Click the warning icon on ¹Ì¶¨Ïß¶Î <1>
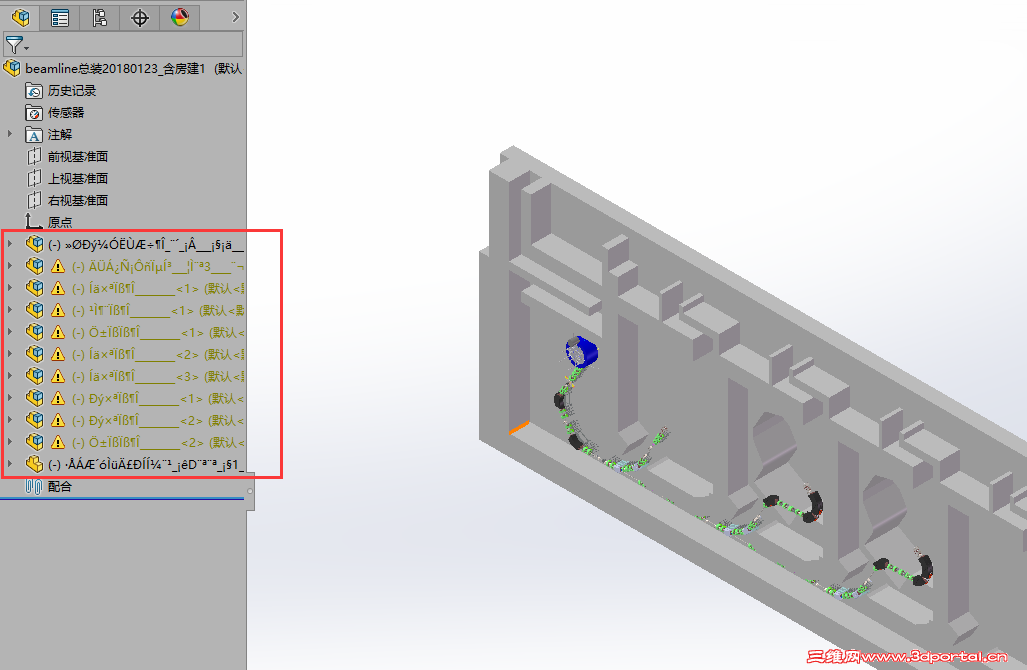Image resolution: width=1027 pixels, height=670 pixels. pos(58,310)
